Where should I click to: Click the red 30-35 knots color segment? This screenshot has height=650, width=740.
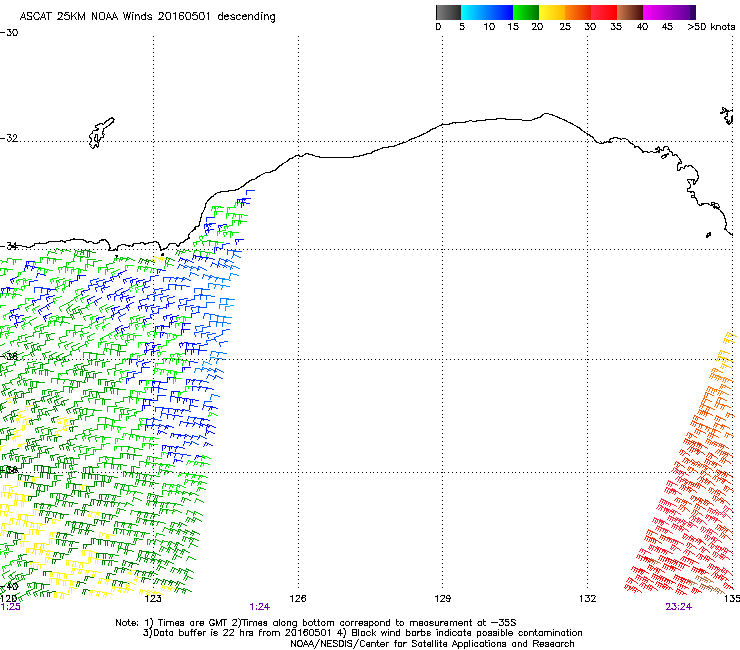tap(604, 12)
